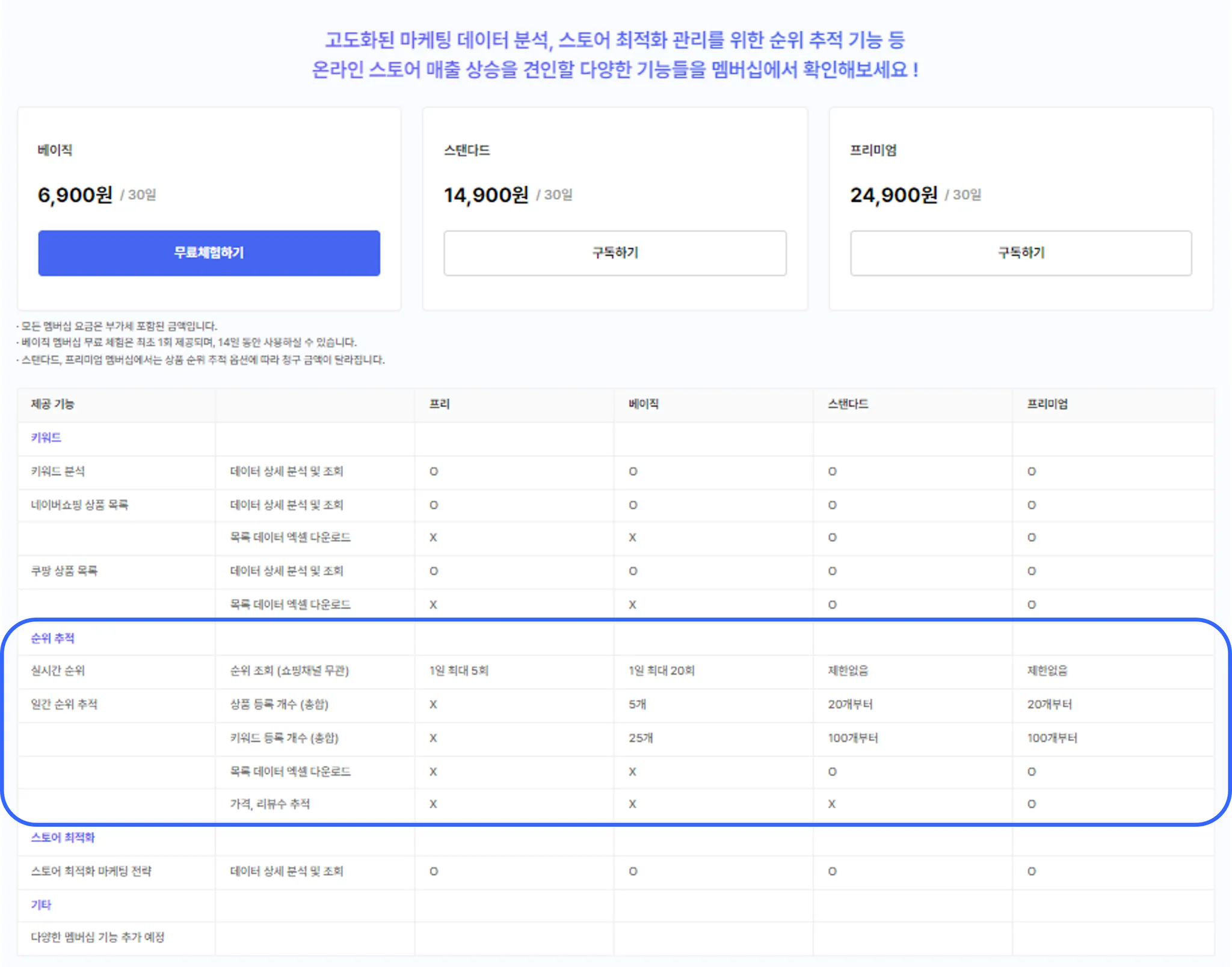Screen dimensions: 1232x967
Task: Click the 쿠팡 상품 목록 row label
Action: [x=64, y=570]
